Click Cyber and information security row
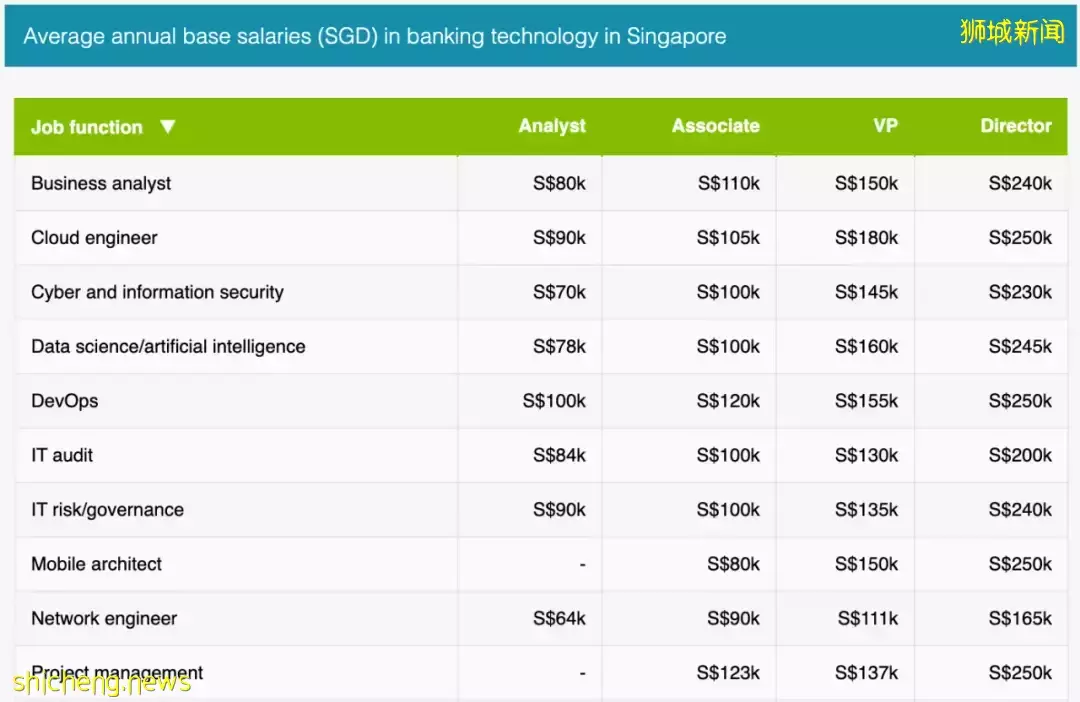 click(x=157, y=292)
